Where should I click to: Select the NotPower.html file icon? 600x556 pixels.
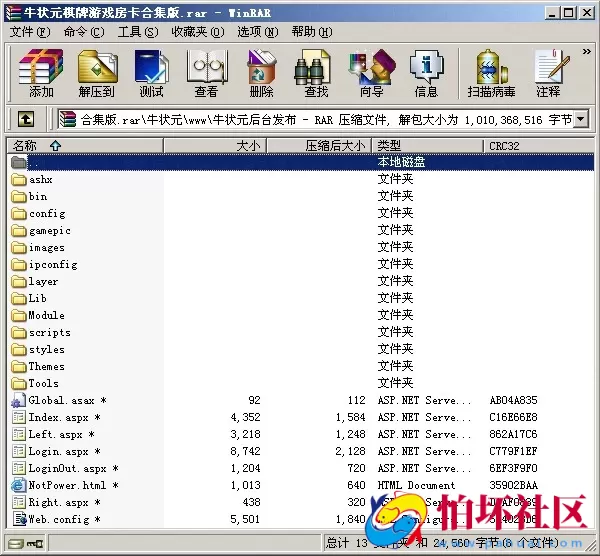tap(18, 486)
